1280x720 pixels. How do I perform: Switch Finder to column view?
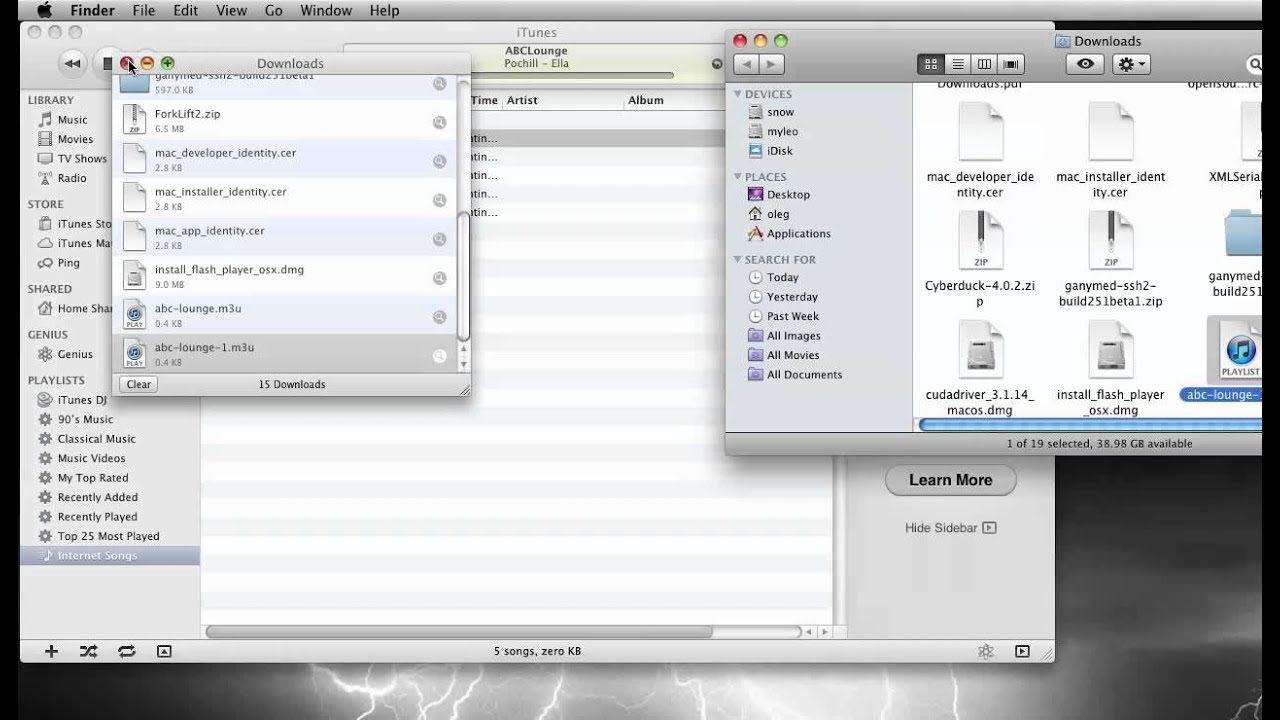point(984,64)
